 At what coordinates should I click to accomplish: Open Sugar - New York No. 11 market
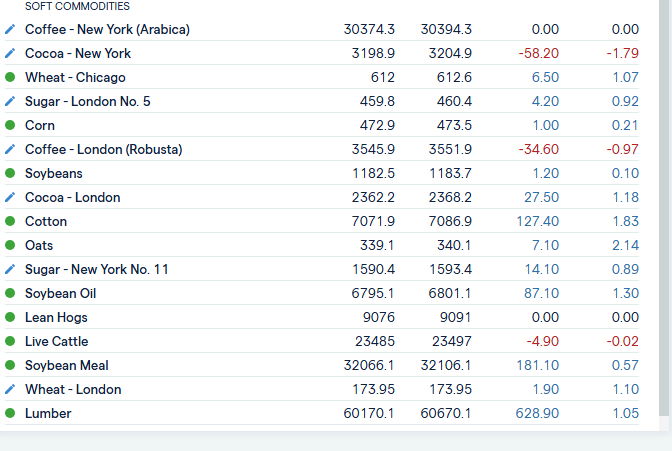96,269
